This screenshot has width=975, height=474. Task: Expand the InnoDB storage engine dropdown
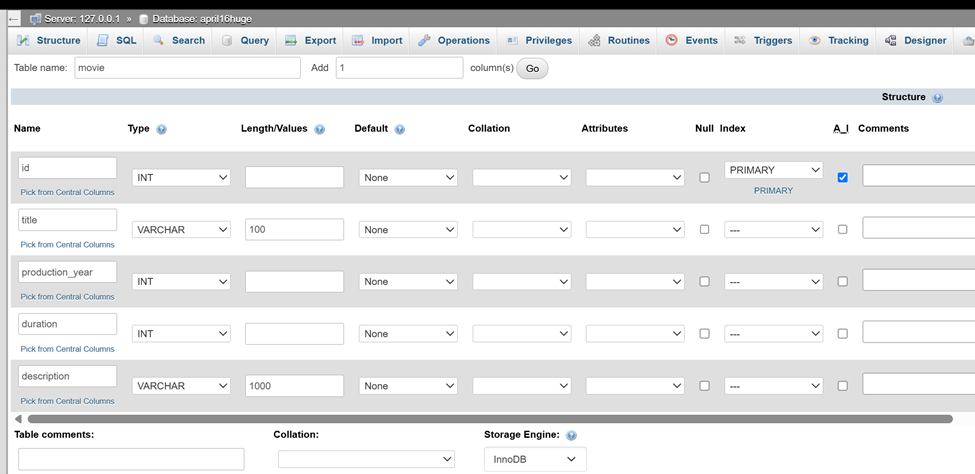pos(535,460)
